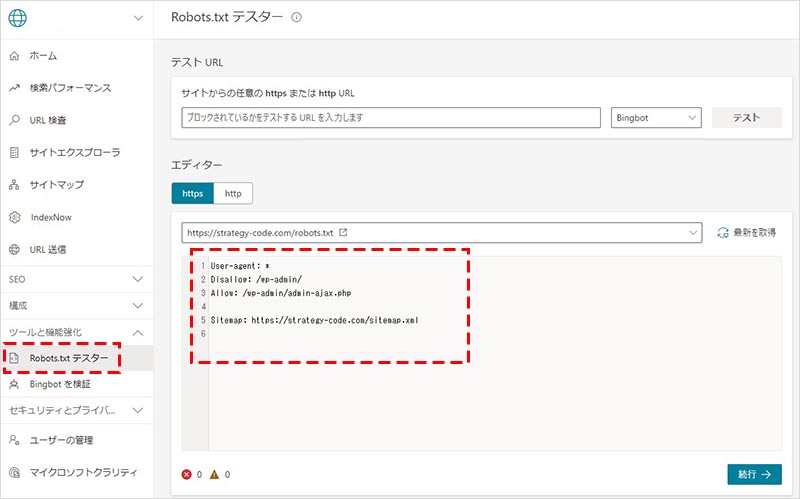
Task: Collapse the ツールと機能強化 section
Action: (x=138, y=332)
